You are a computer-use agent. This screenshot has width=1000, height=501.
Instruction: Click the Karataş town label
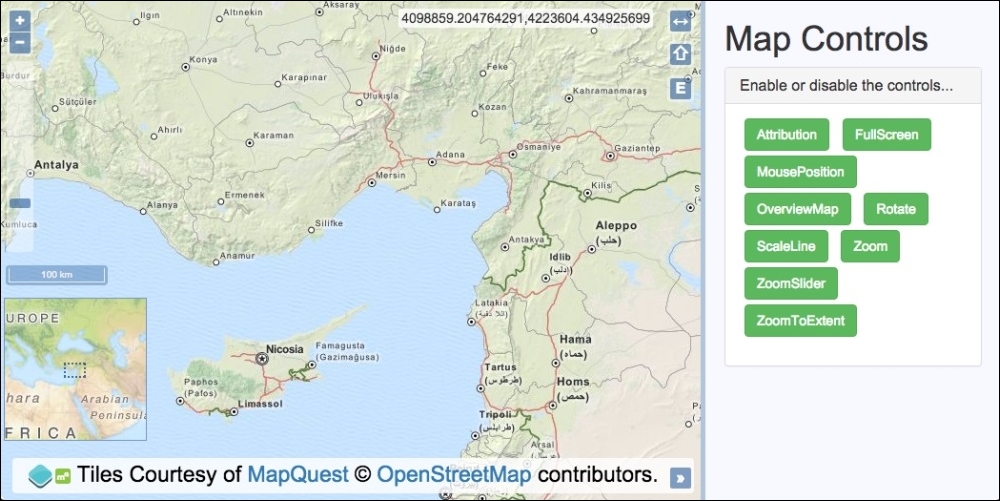click(x=458, y=203)
